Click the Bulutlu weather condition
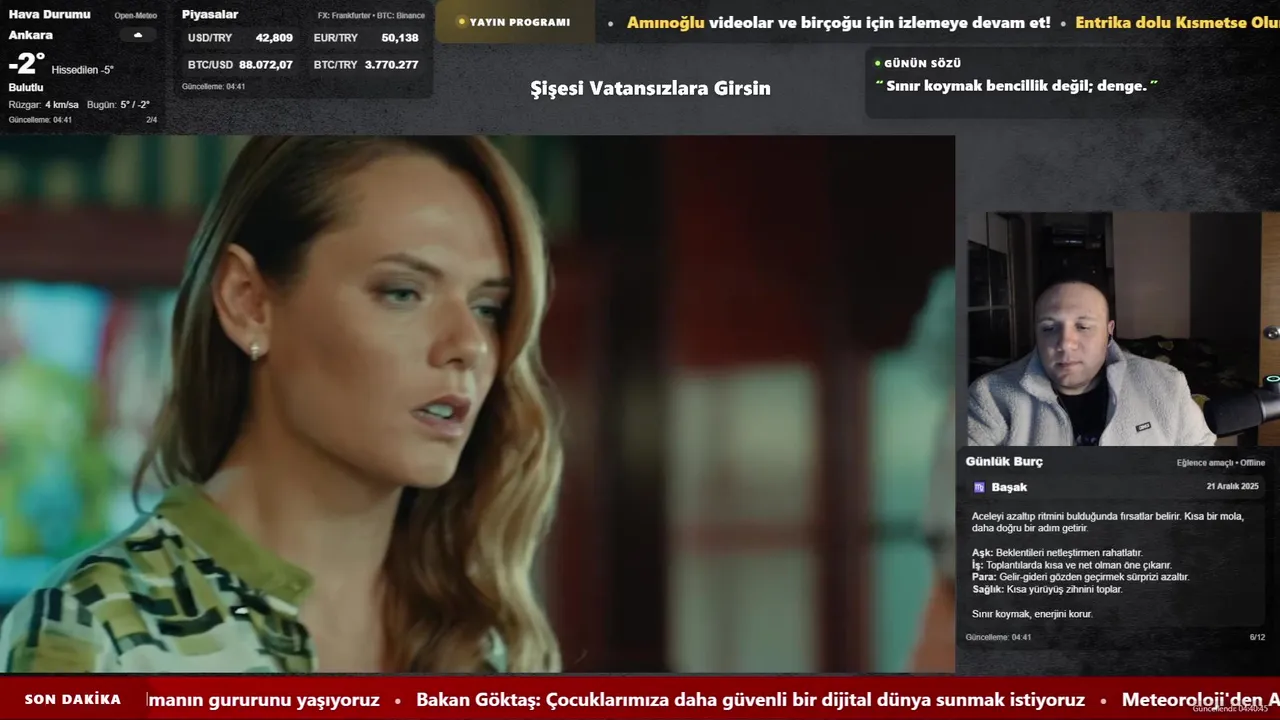The height and width of the screenshot is (720, 1280). pos(26,87)
